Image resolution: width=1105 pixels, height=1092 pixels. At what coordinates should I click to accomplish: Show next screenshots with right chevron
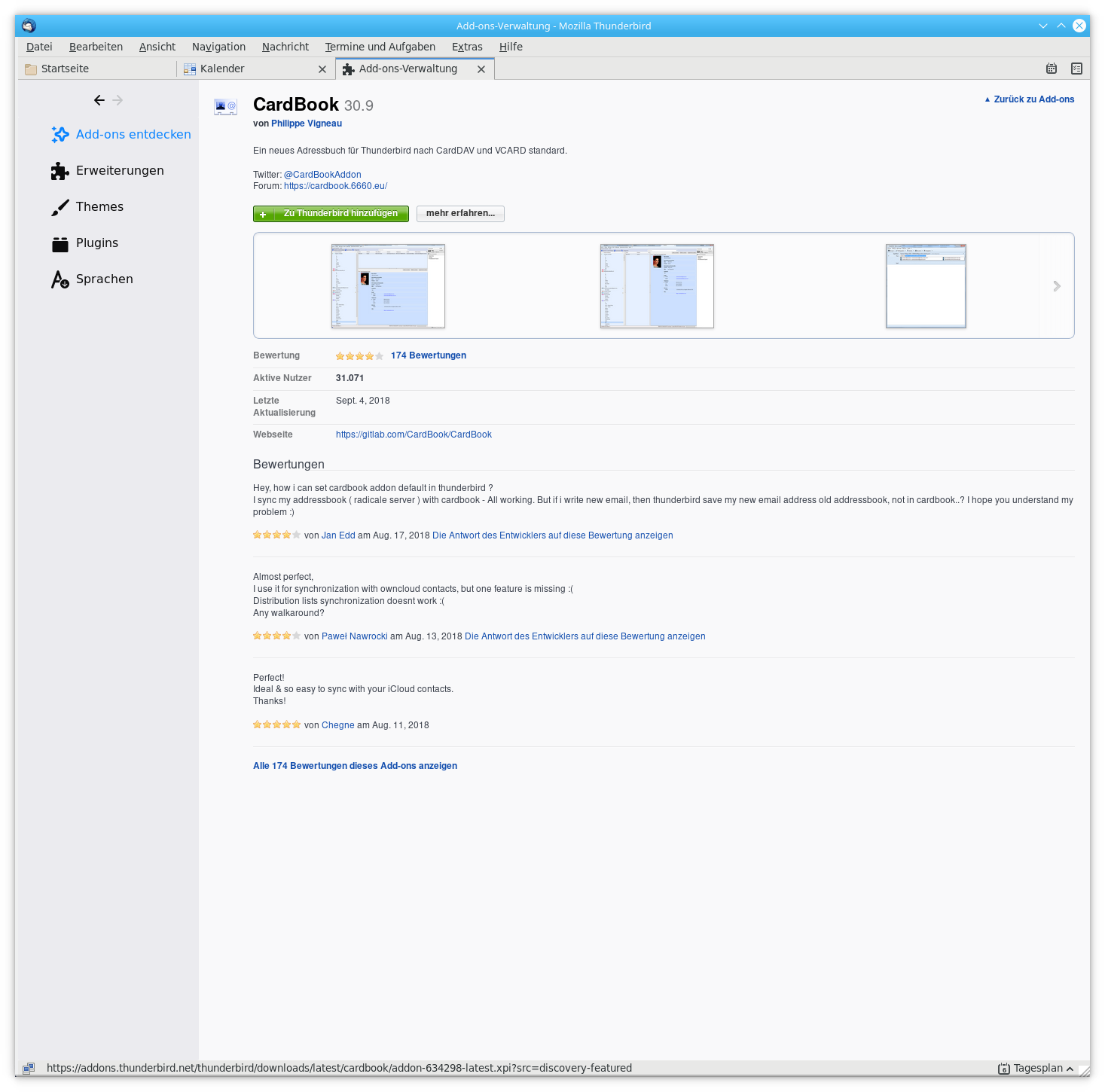pyautogui.click(x=1057, y=286)
